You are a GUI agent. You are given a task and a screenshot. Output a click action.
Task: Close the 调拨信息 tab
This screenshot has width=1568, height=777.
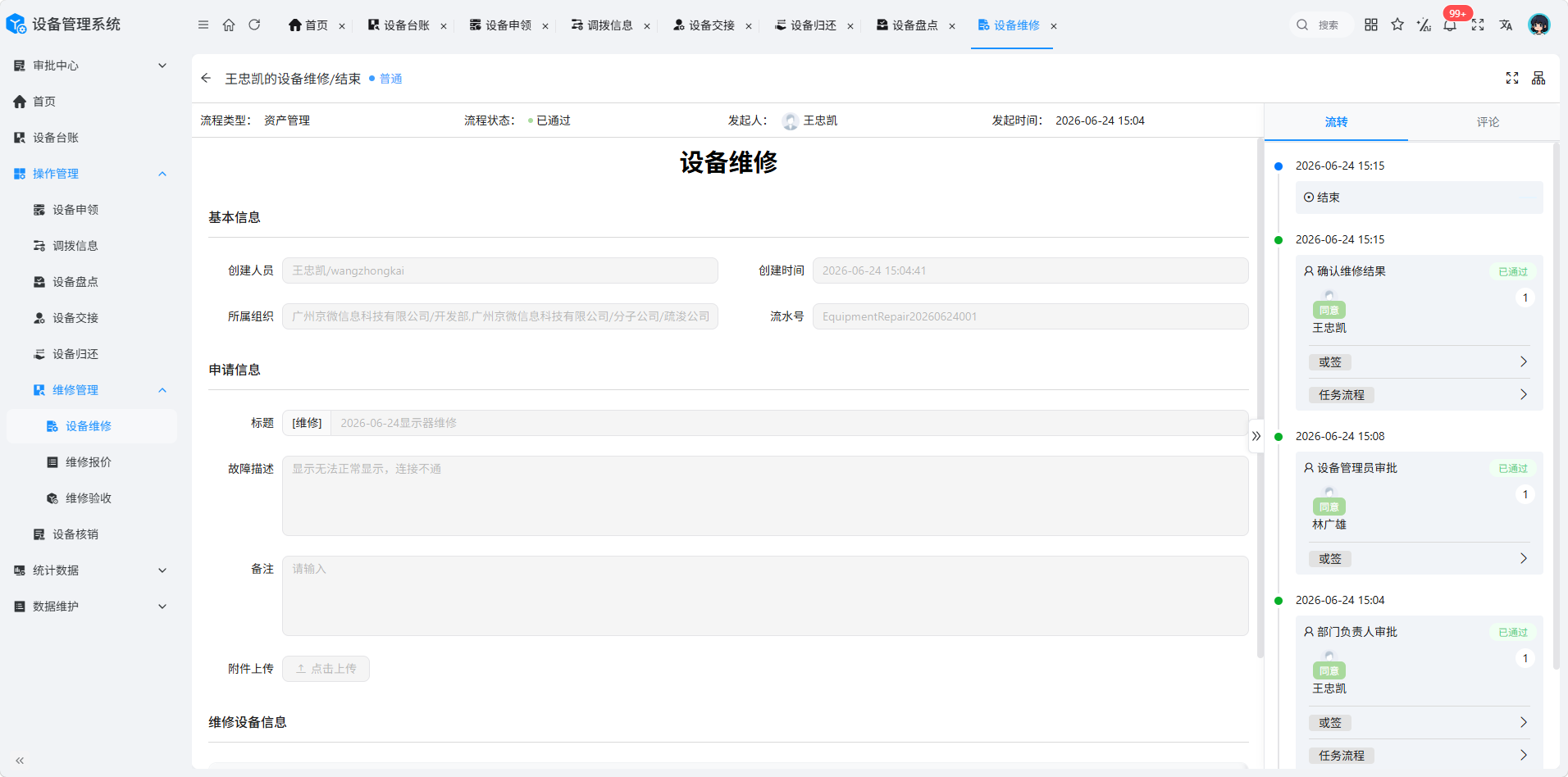click(x=647, y=26)
